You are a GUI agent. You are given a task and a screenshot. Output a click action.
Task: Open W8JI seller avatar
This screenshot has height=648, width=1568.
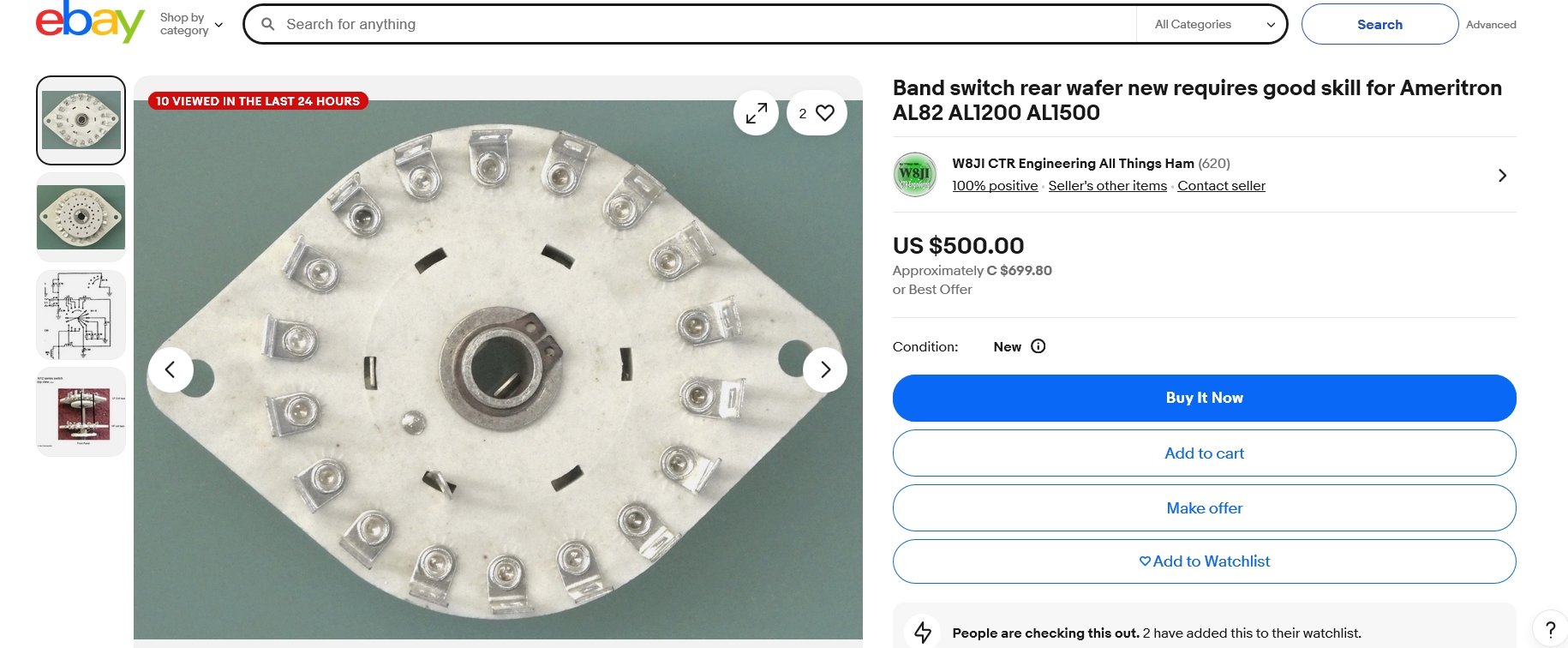point(914,175)
